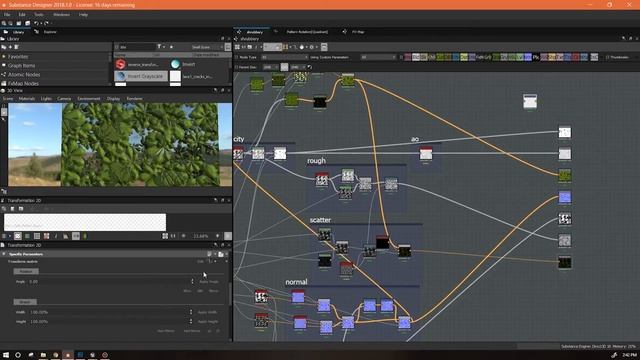Open the Help menu

coord(83,15)
